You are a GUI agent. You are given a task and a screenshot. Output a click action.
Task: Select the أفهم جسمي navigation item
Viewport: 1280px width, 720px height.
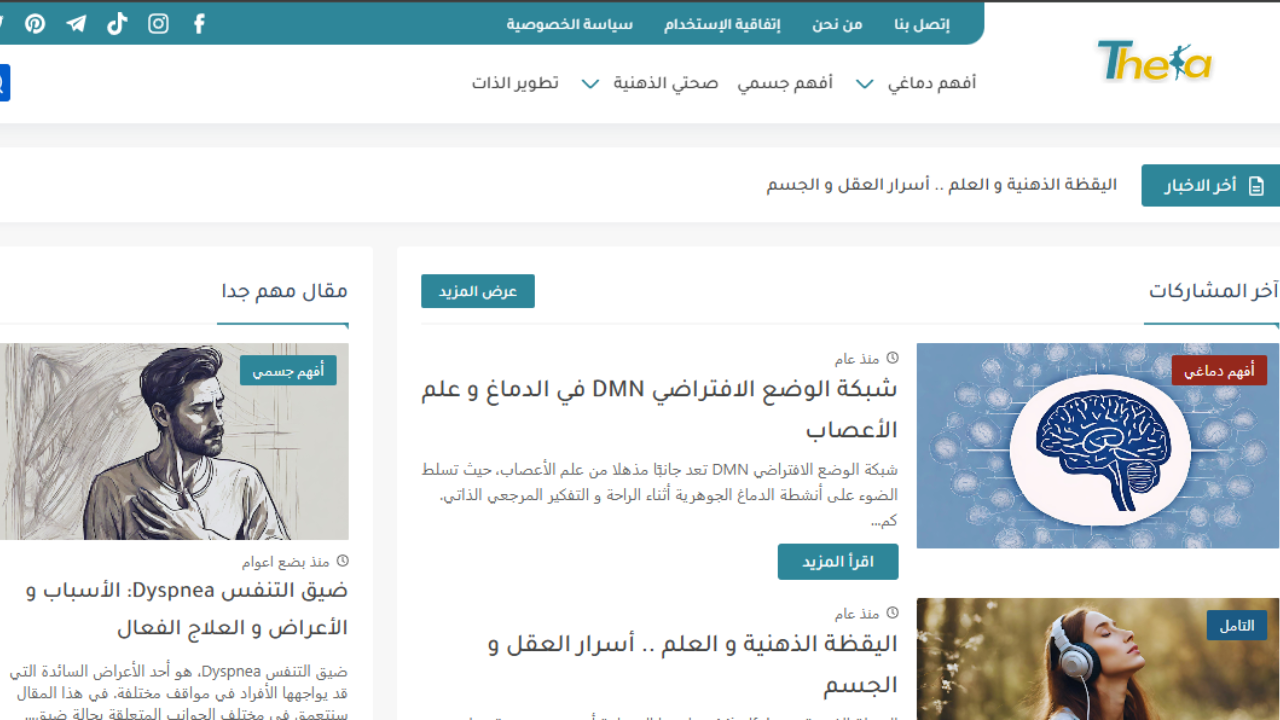[x=787, y=83]
